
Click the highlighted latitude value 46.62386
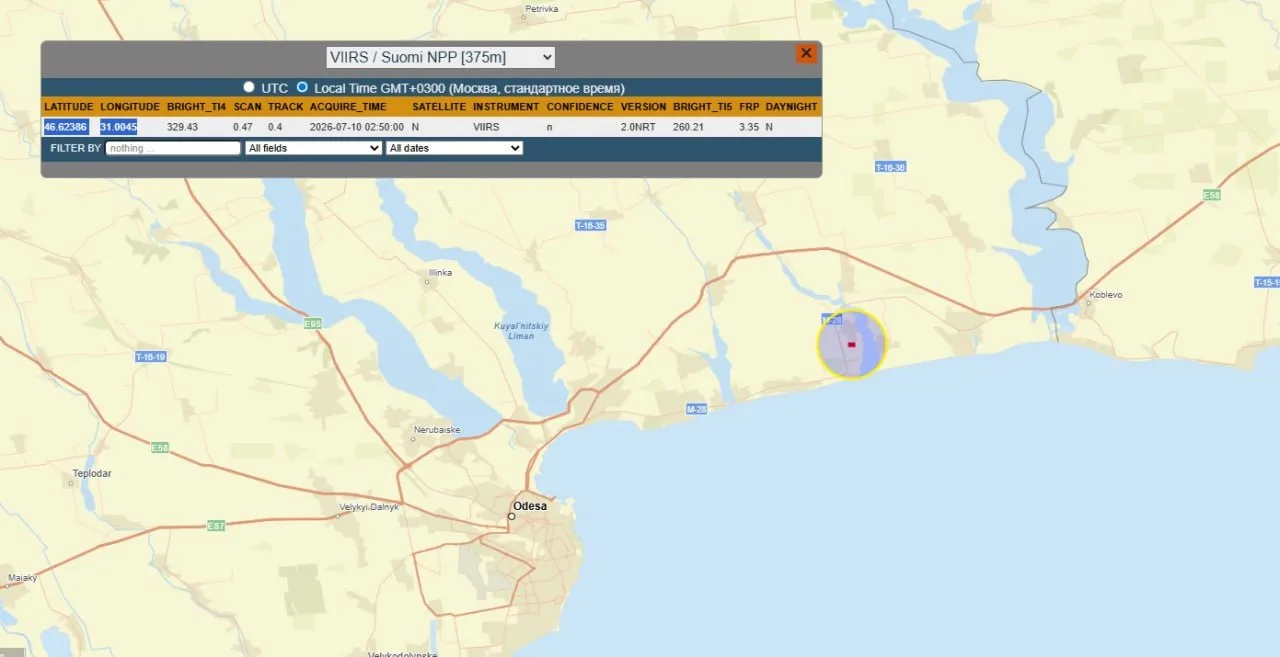tap(66, 127)
